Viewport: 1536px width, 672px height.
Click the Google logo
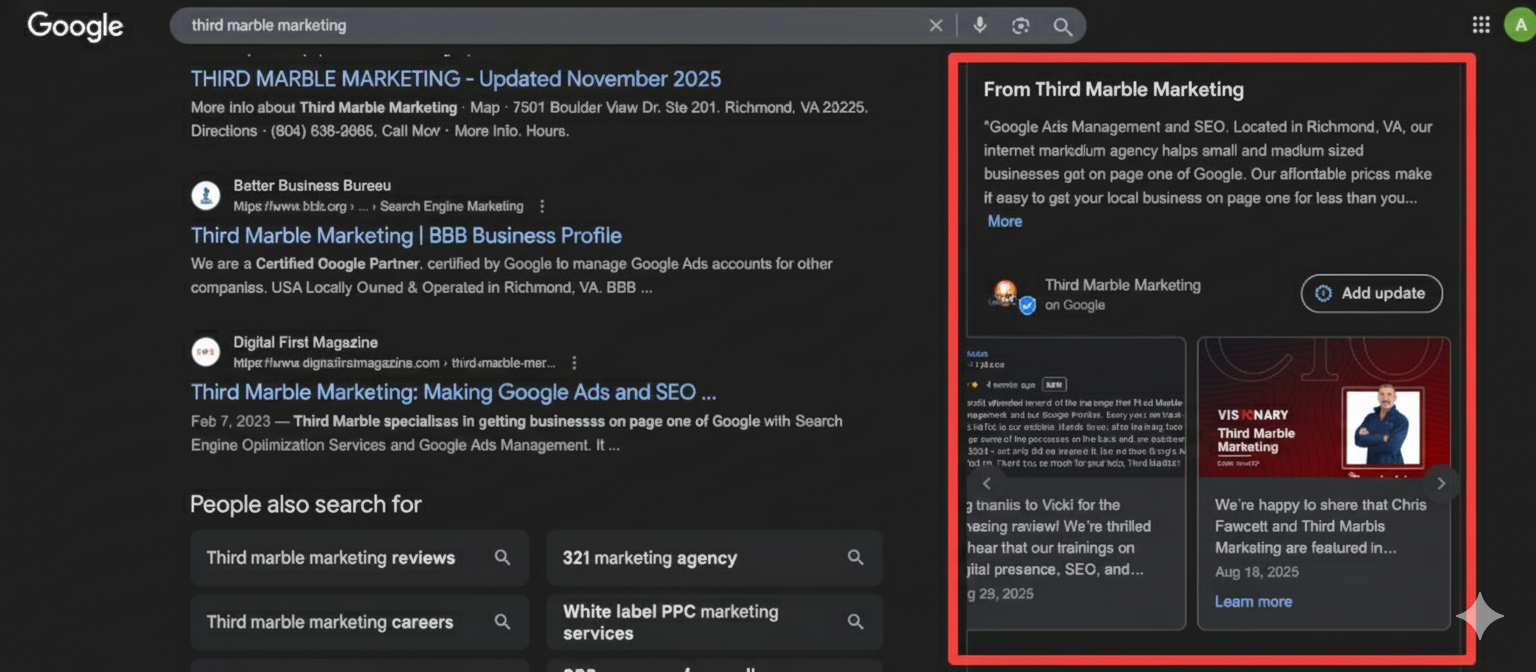75,26
